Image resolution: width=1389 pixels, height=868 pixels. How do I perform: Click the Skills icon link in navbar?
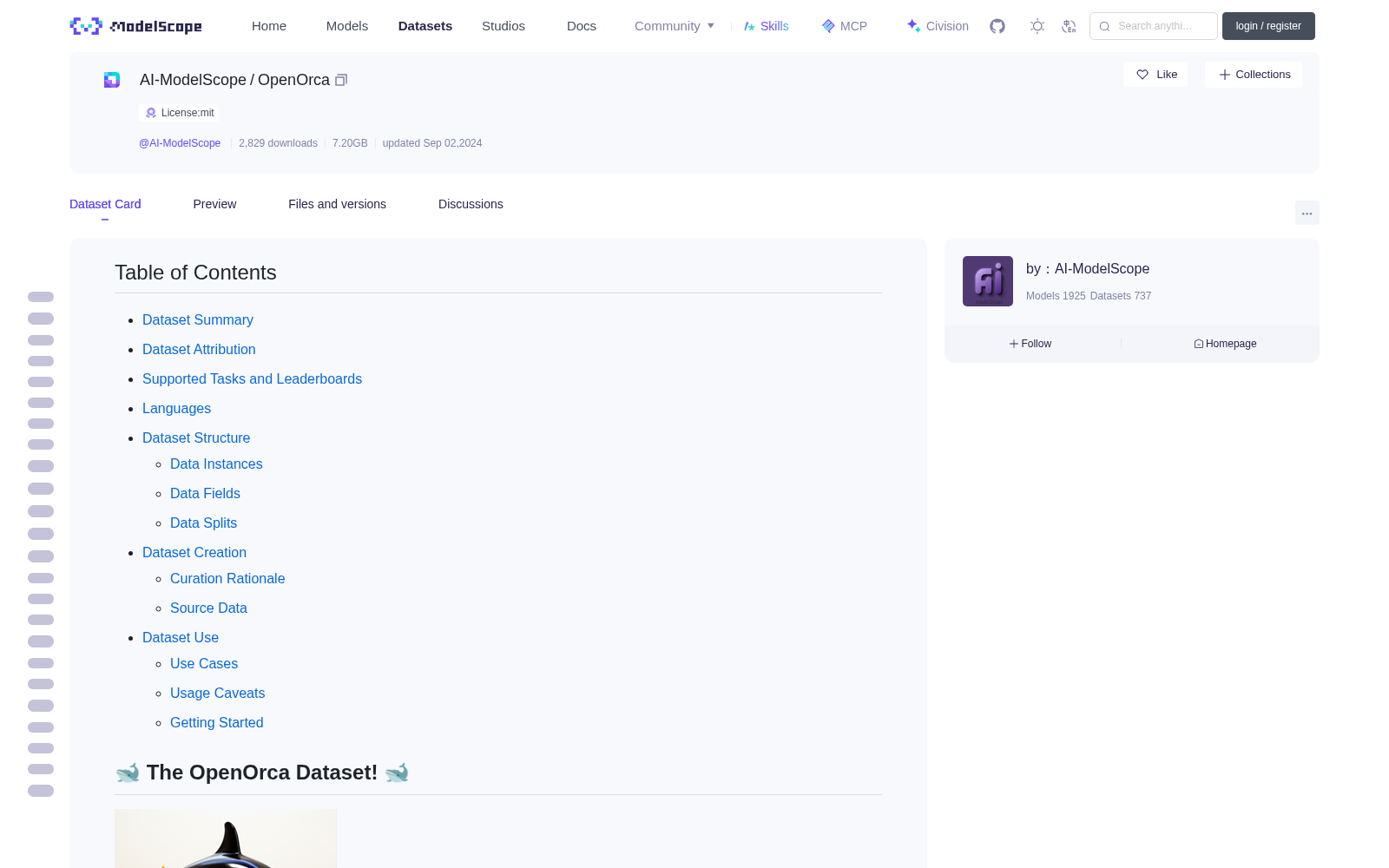(766, 26)
